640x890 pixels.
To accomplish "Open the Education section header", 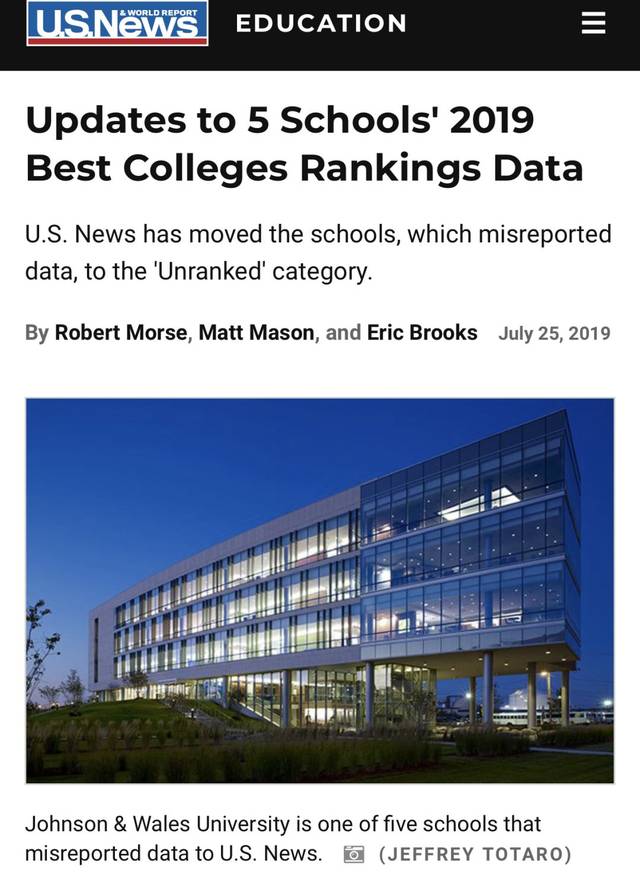I will click(x=321, y=23).
